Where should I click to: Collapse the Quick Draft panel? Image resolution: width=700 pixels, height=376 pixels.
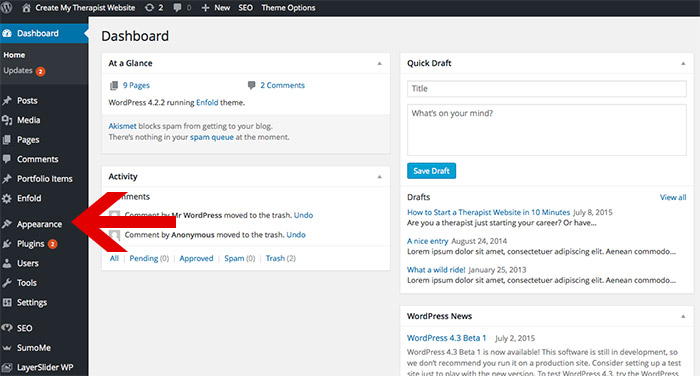(x=683, y=63)
